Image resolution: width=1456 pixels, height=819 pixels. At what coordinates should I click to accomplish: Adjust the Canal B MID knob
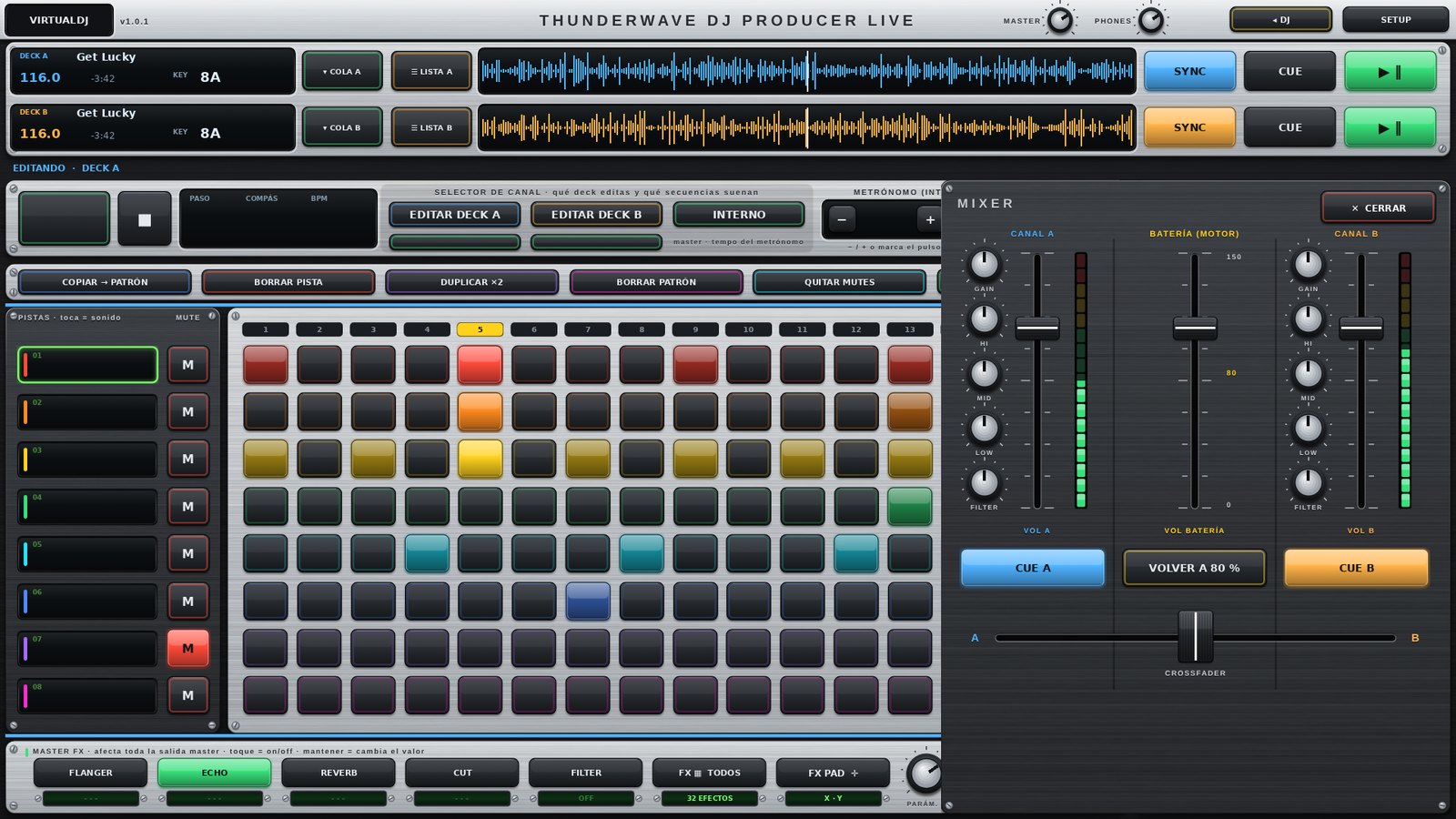(1308, 373)
